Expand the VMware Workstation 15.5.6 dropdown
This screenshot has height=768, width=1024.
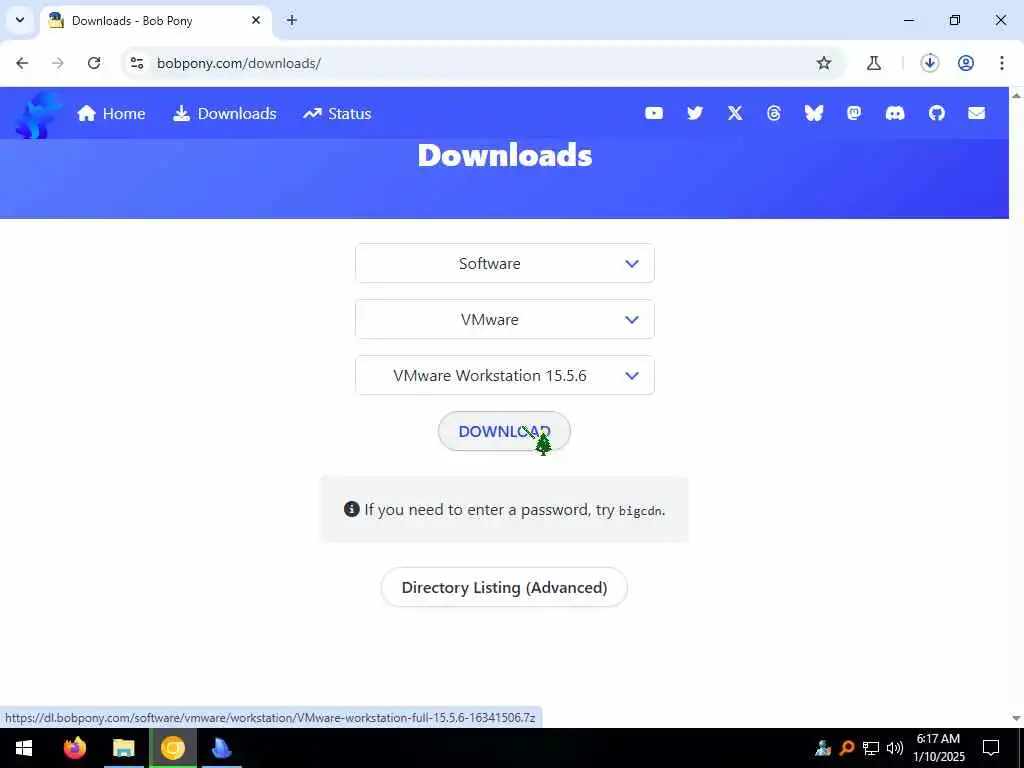(505, 376)
